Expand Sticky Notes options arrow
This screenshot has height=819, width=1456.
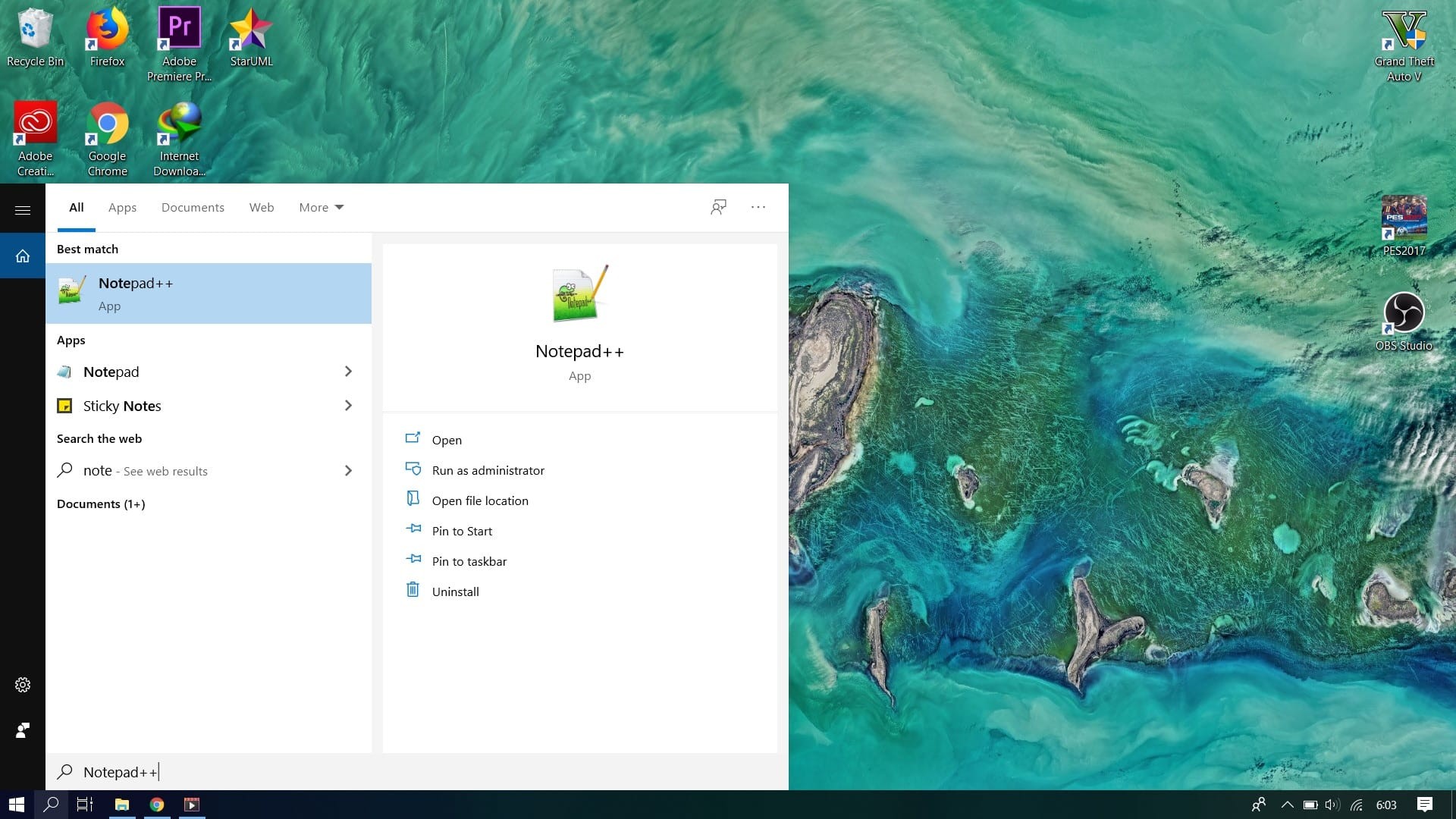click(x=348, y=406)
